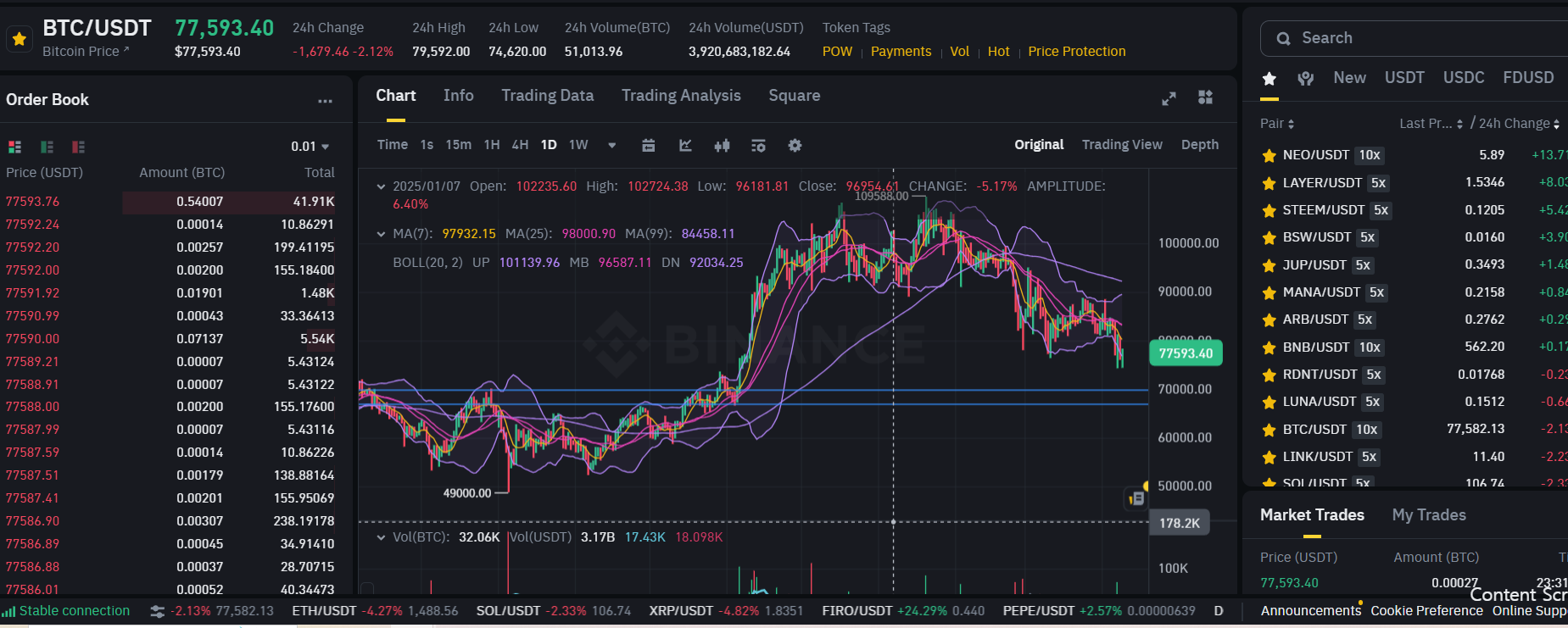The width and height of the screenshot is (1568, 628).
Task: Switch chart to Original view
Action: coord(1039,145)
